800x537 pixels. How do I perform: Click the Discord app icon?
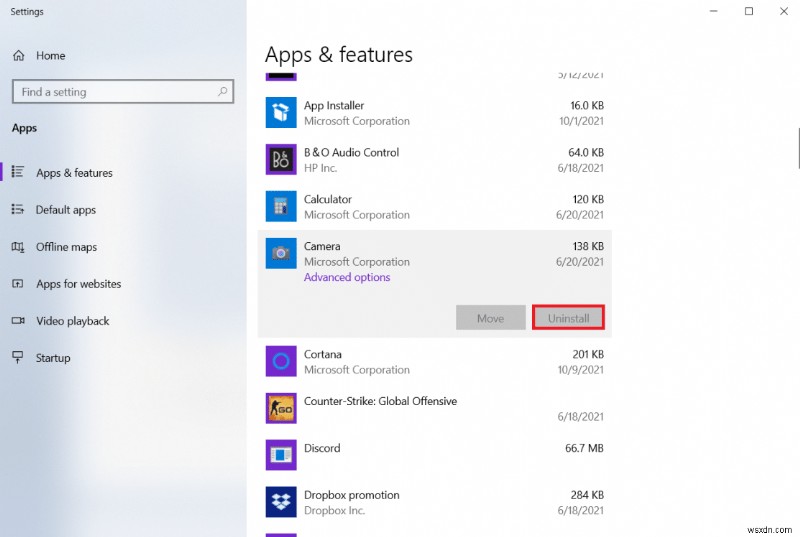(281, 455)
